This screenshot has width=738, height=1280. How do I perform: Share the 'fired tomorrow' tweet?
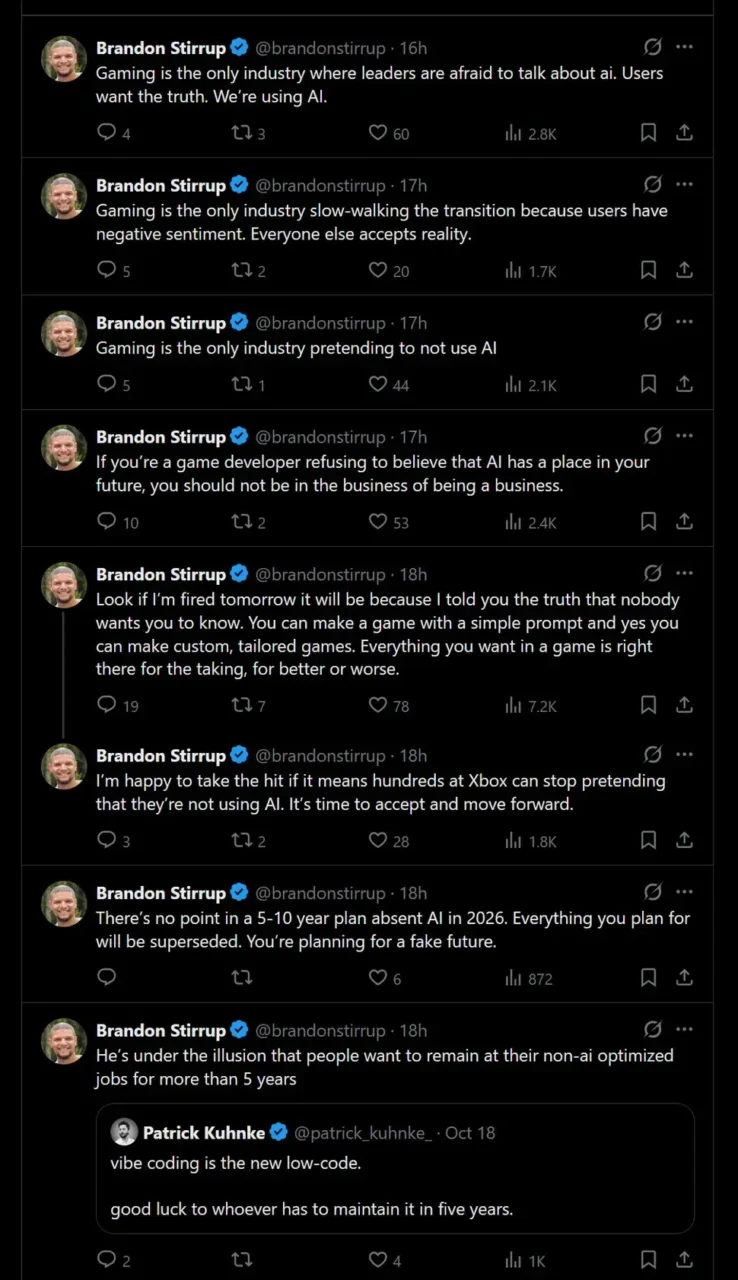[x=685, y=705]
